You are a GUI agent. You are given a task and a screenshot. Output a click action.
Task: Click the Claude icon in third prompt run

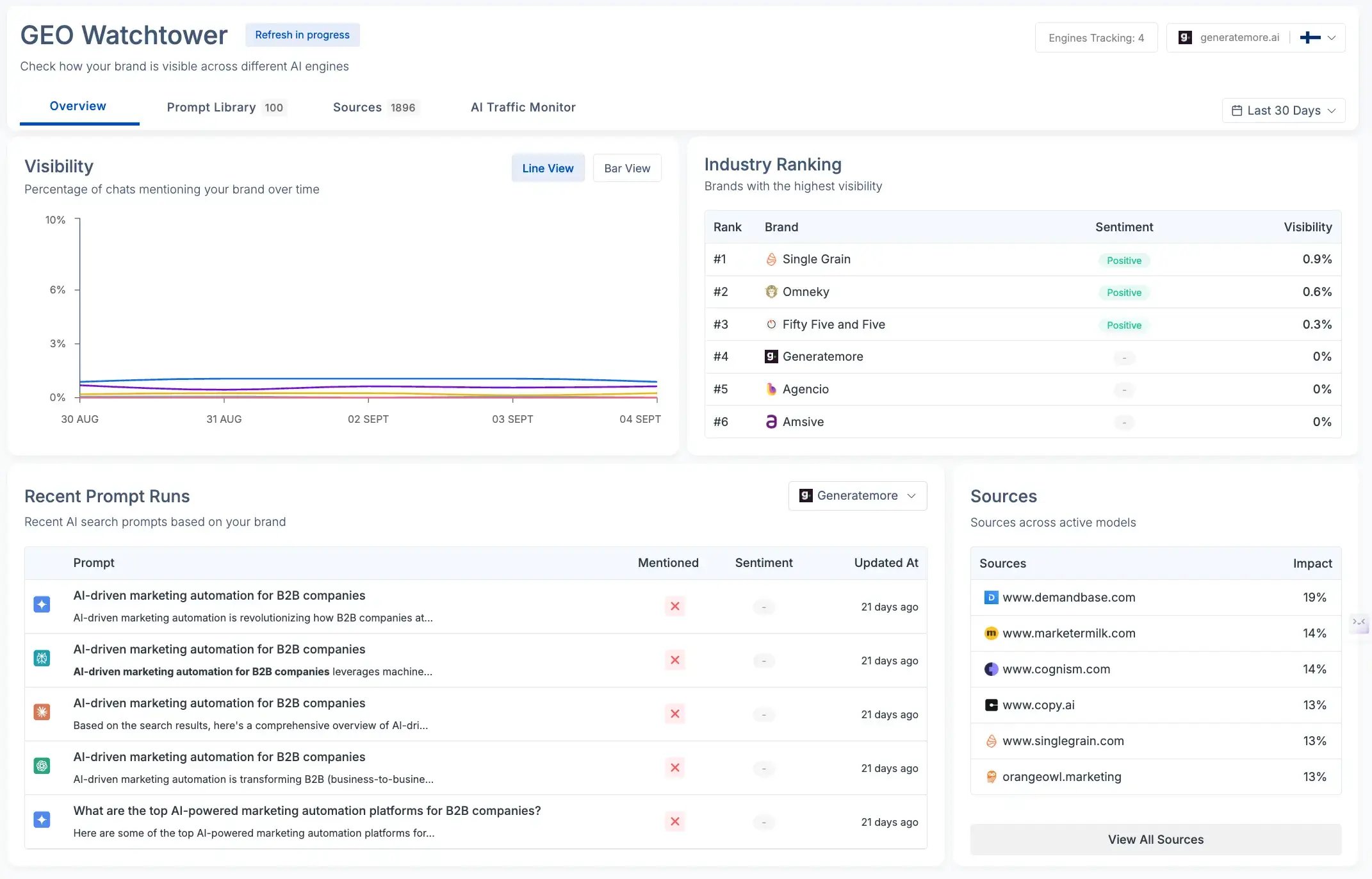(42, 712)
